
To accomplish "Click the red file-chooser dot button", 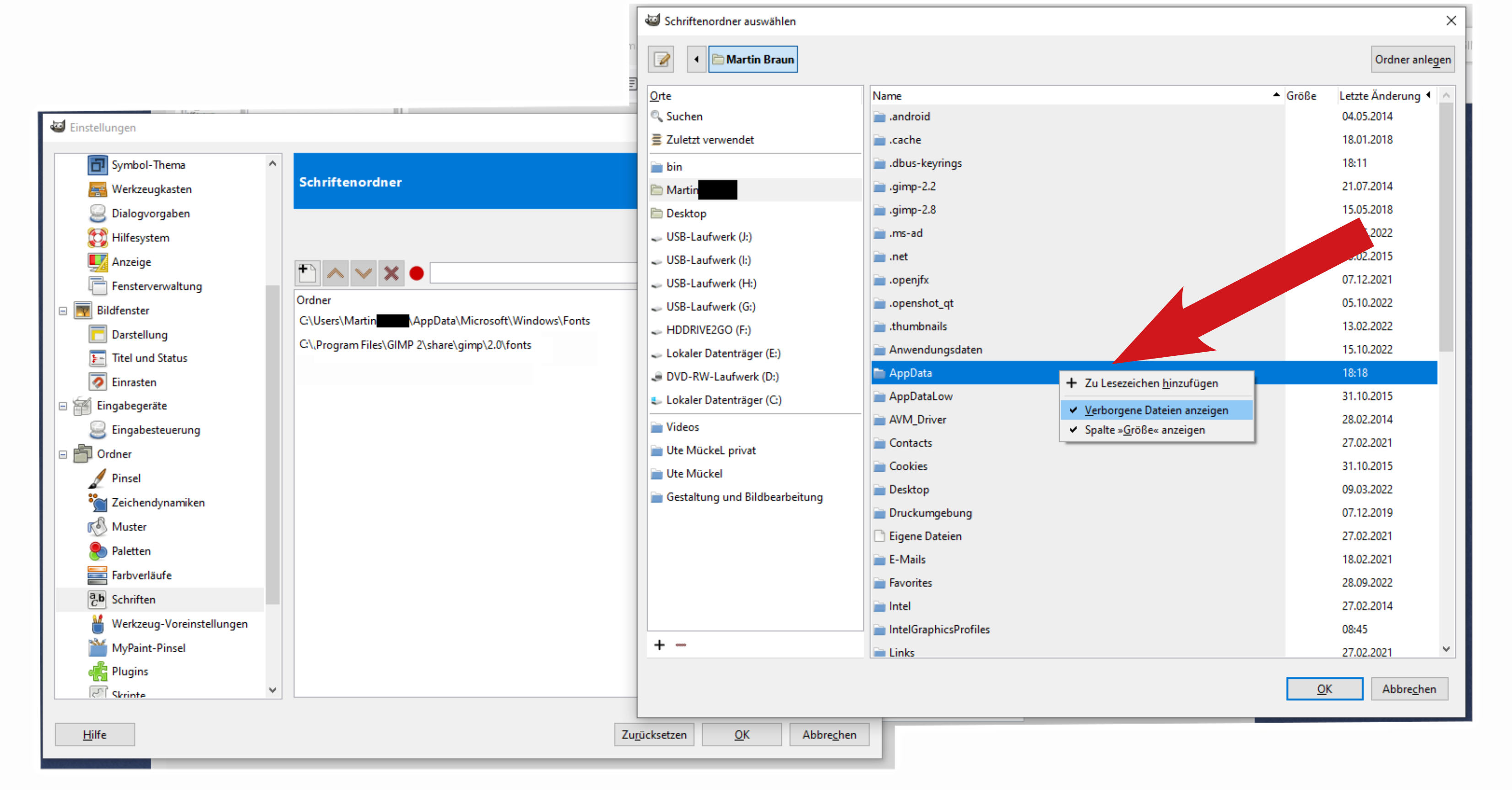I will coord(417,273).
